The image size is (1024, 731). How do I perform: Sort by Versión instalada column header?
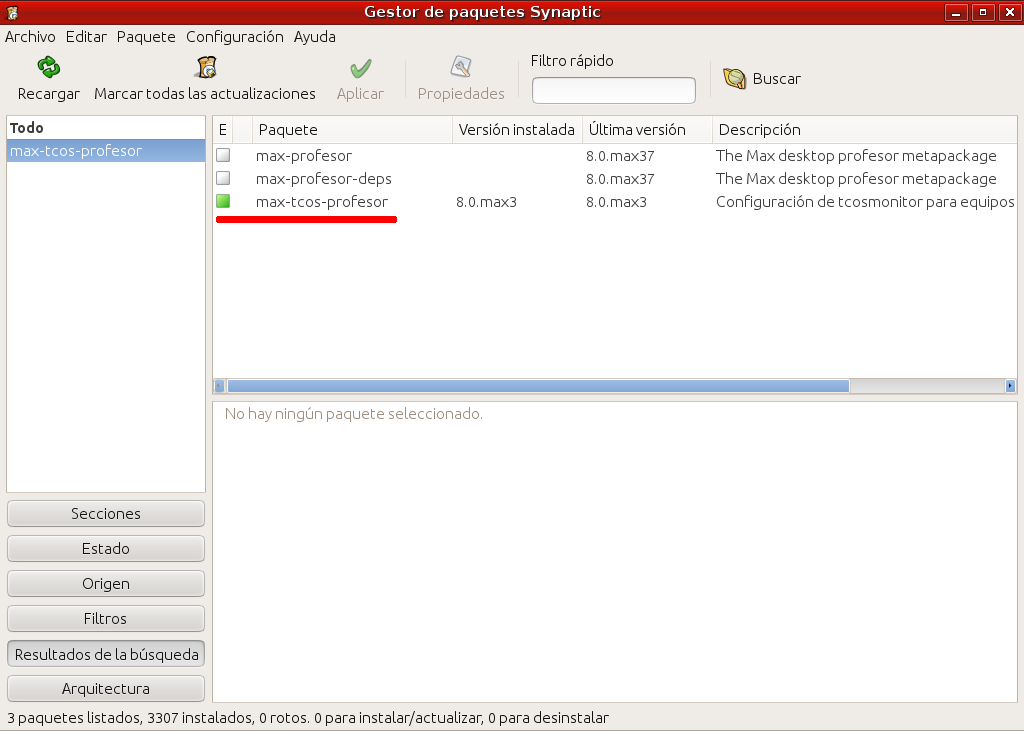516,130
